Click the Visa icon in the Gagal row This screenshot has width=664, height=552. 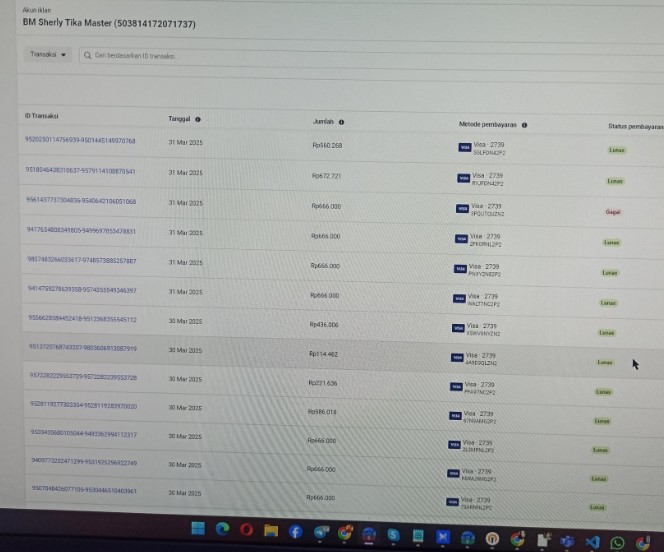click(462, 210)
